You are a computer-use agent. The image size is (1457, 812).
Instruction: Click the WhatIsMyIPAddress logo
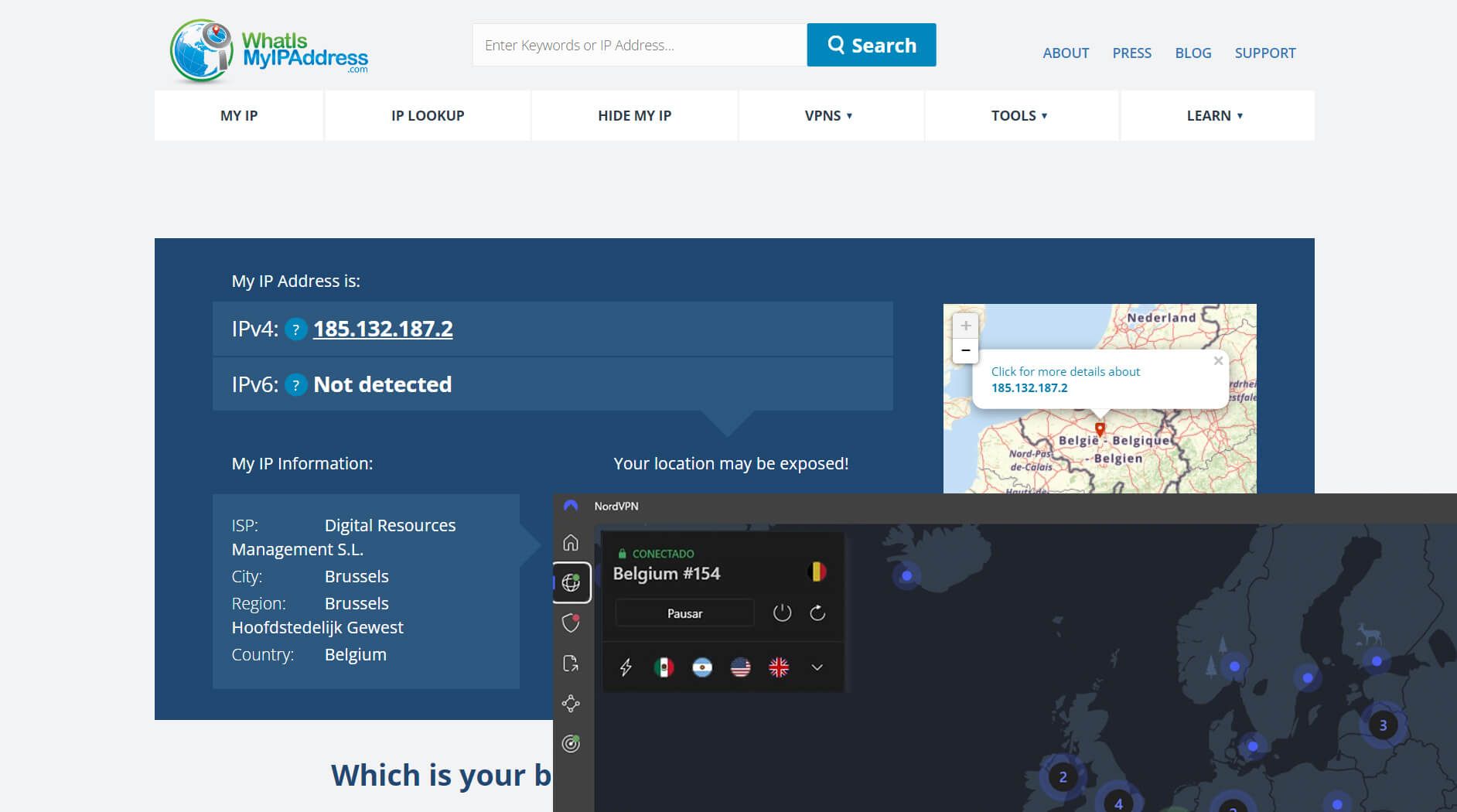269,51
